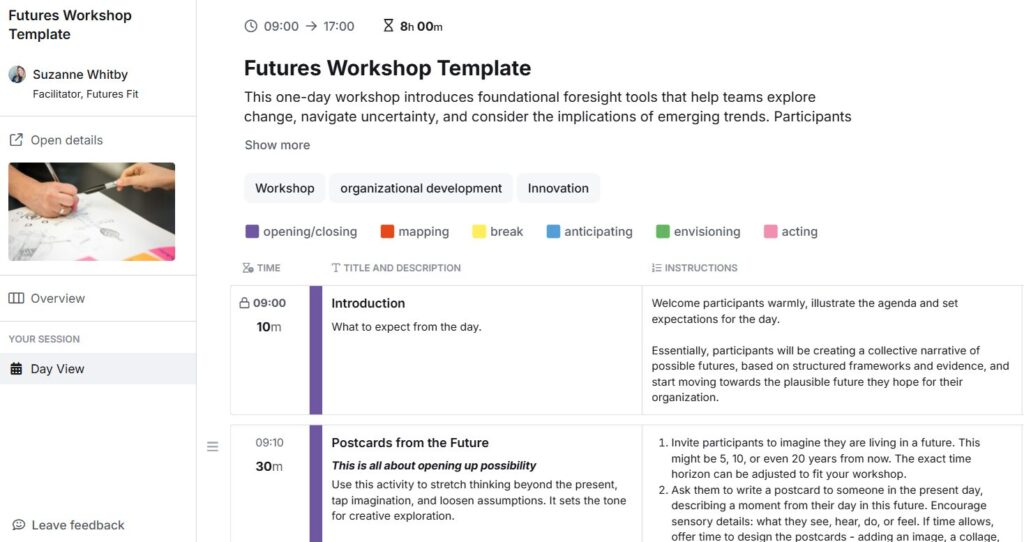Click the Leave feedback chat icon
The height and width of the screenshot is (542, 1024).
[18, 525]
